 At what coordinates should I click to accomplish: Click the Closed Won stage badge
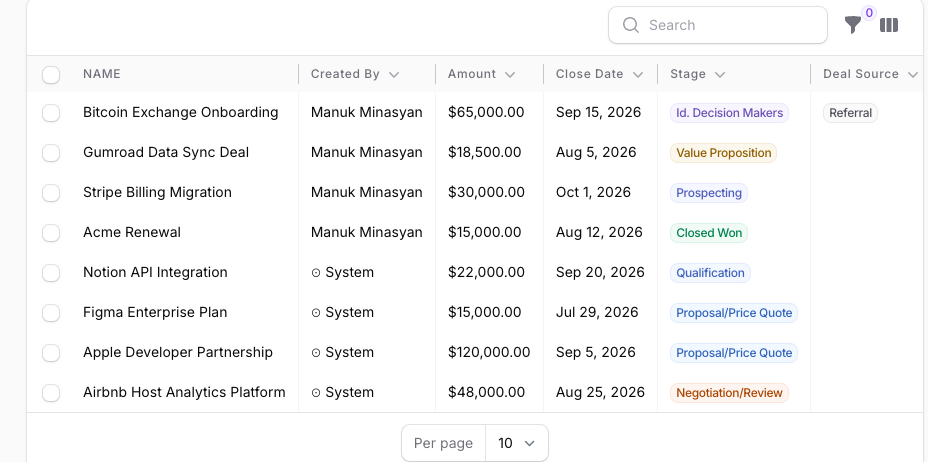point(708,233)
